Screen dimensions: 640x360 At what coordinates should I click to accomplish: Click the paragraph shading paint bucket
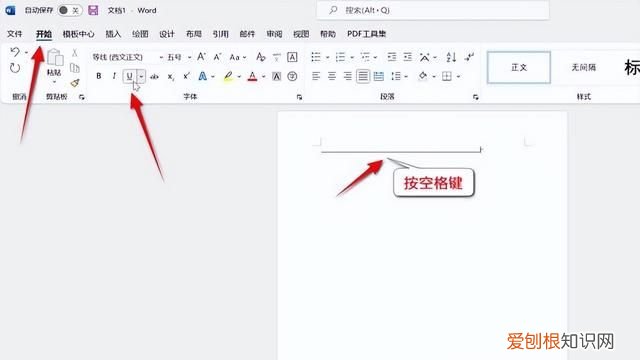tap(423, 76)
